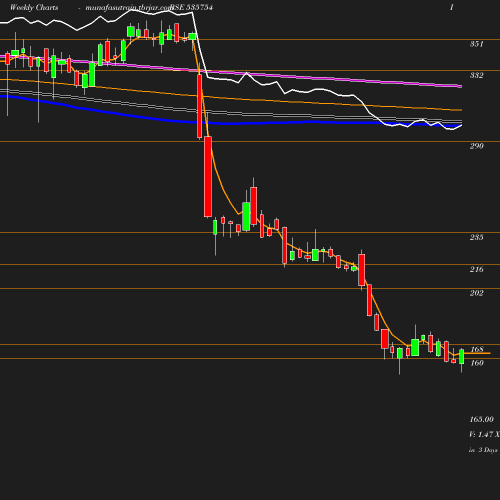
Task: Click the "in 3 Days" label
Action: tap(483, 450)
